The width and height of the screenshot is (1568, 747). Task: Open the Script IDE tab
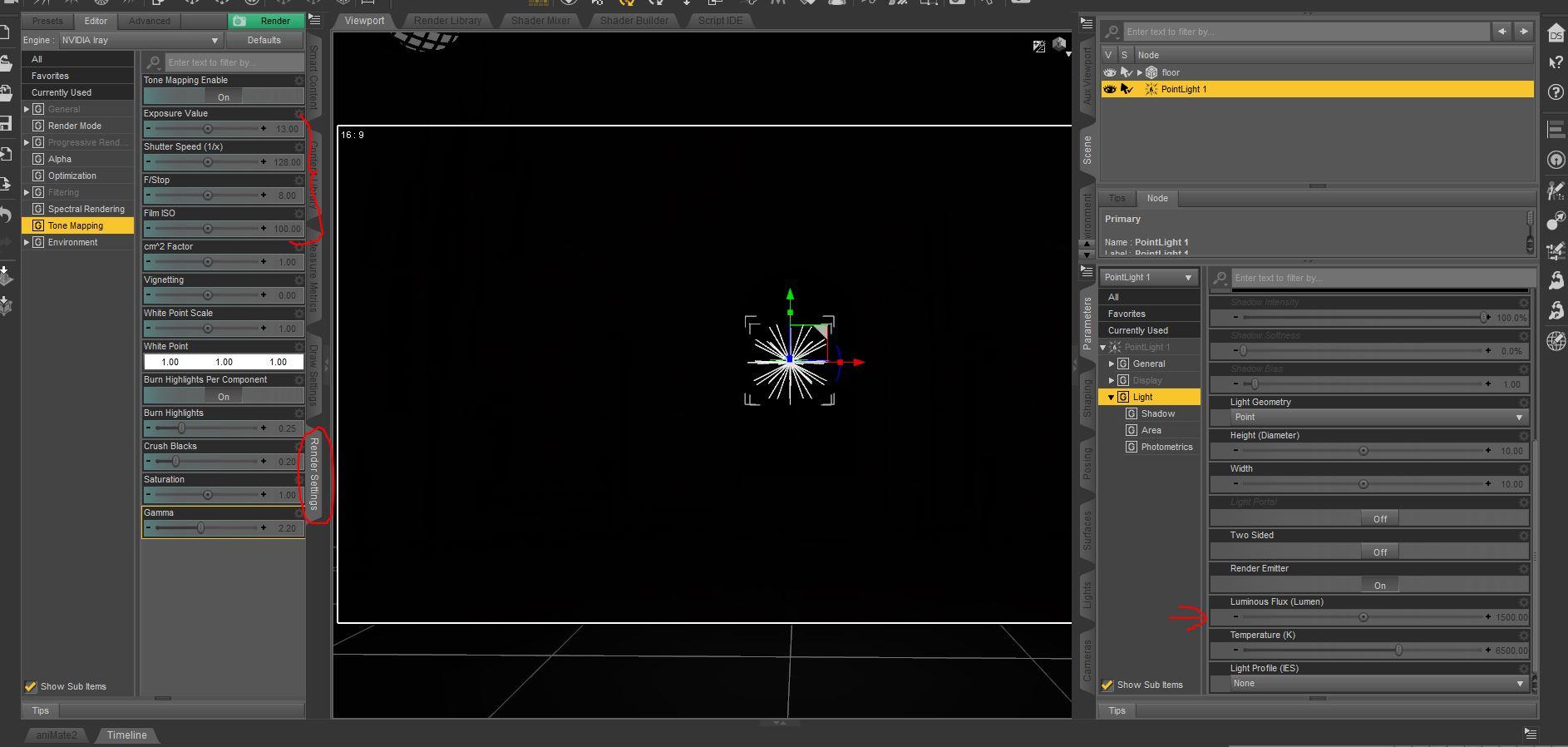point(720,20)
